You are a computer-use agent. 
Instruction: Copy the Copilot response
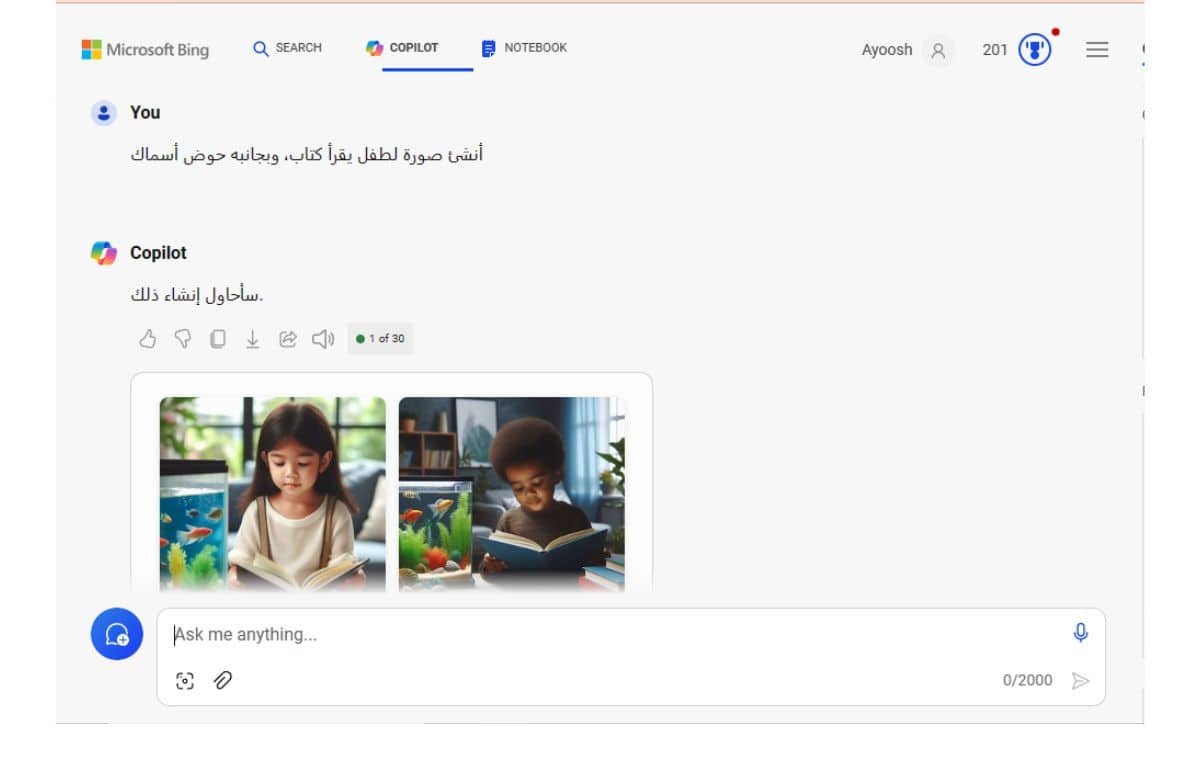(x=219, y=339)
